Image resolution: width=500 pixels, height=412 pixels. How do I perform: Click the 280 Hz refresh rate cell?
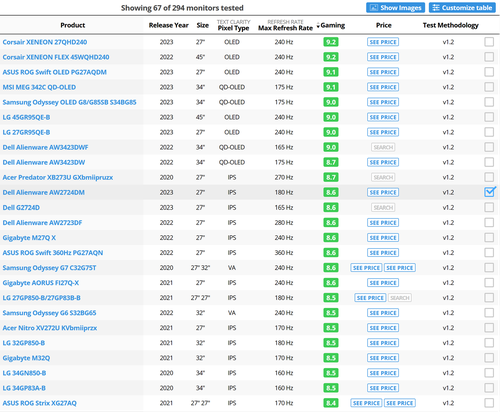(284, 222)
